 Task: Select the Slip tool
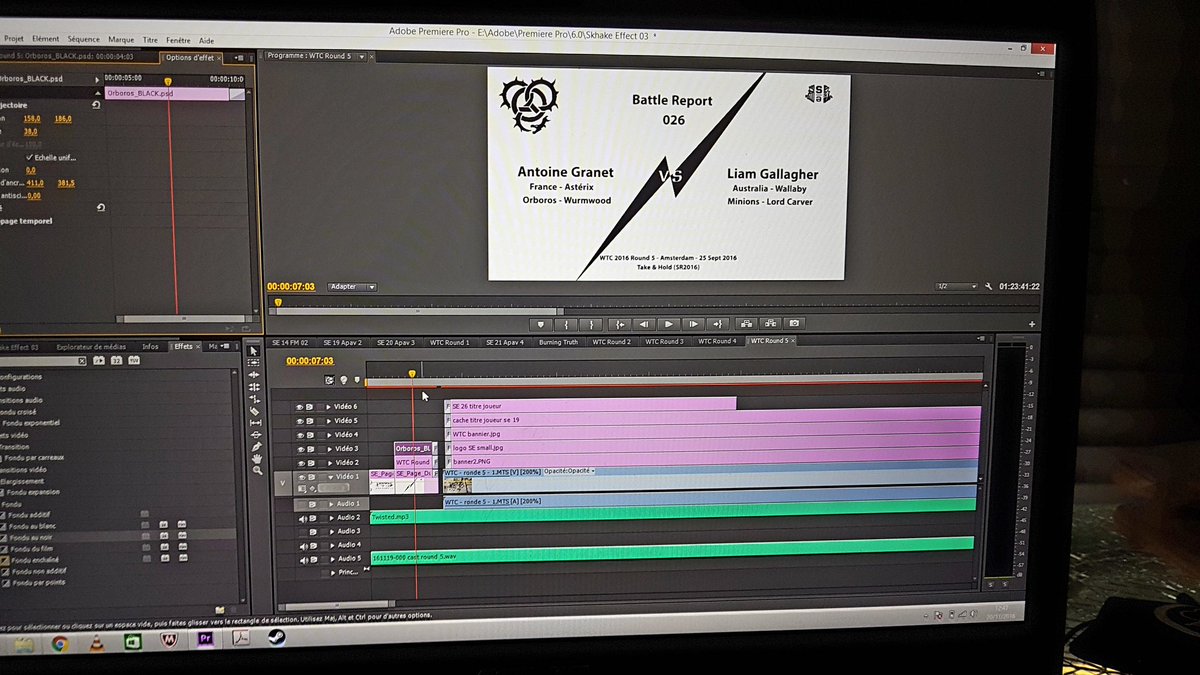click(255, 423)
